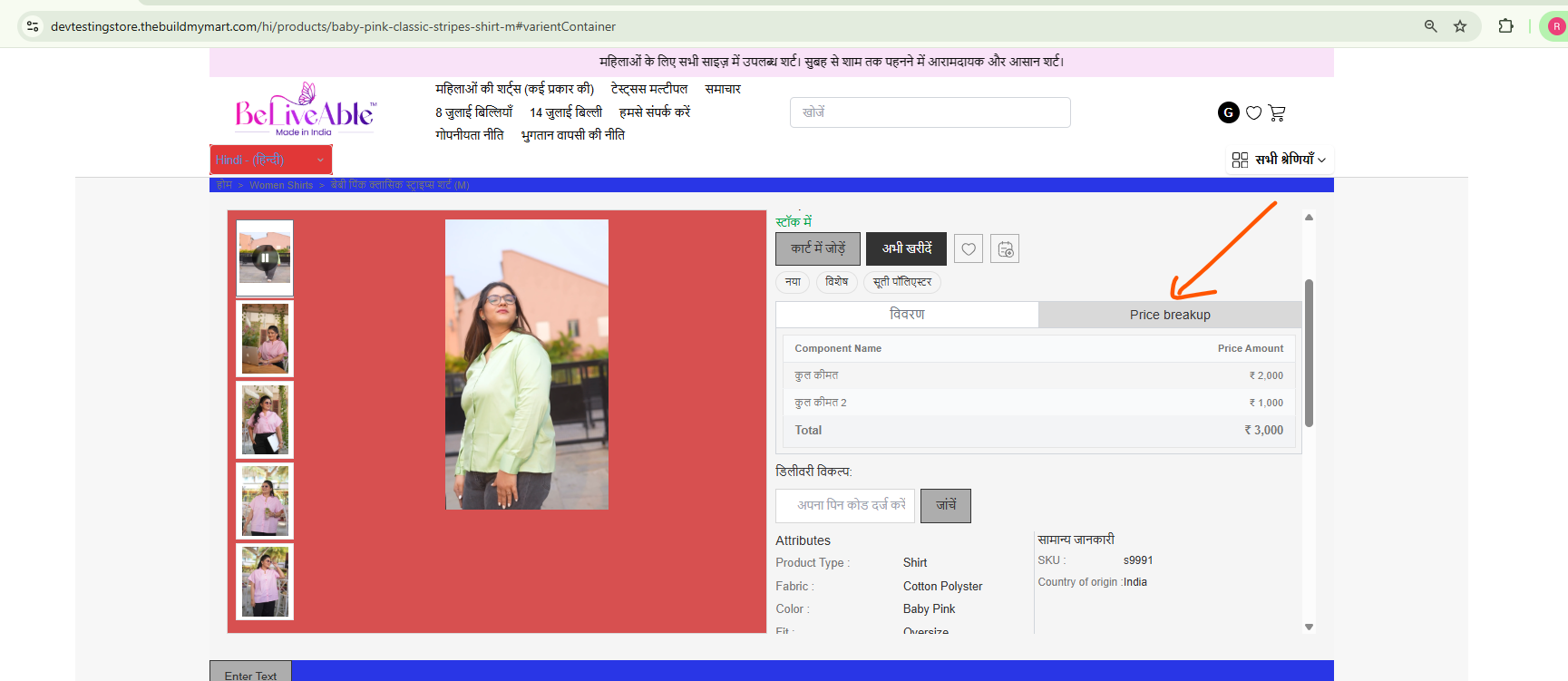
Task: Click the categories grid icon
Action: coord(1240,160)
